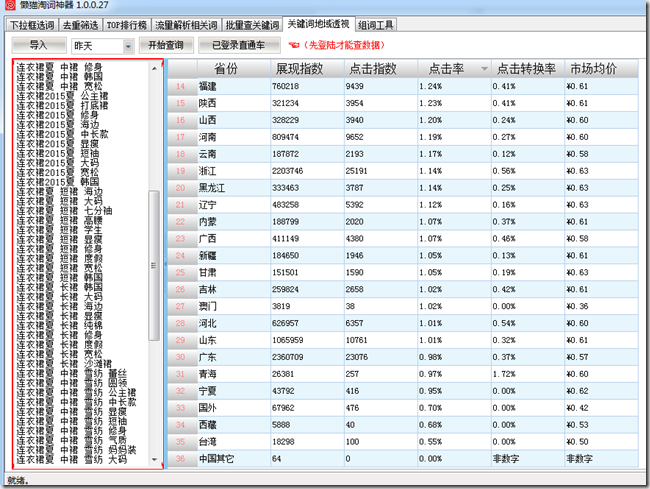The width and height of the screenshot is (650, 489).
Task: Switch to the 下拉框选词 tab
Action: click(31, 24)
